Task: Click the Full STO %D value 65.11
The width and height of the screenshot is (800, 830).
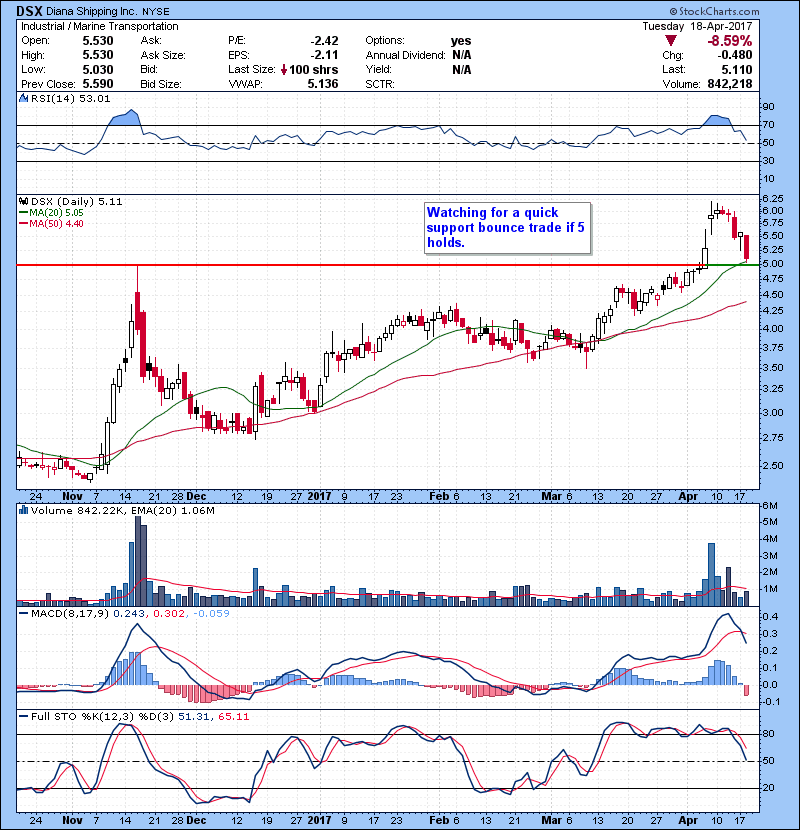Action: pos(233,717)
